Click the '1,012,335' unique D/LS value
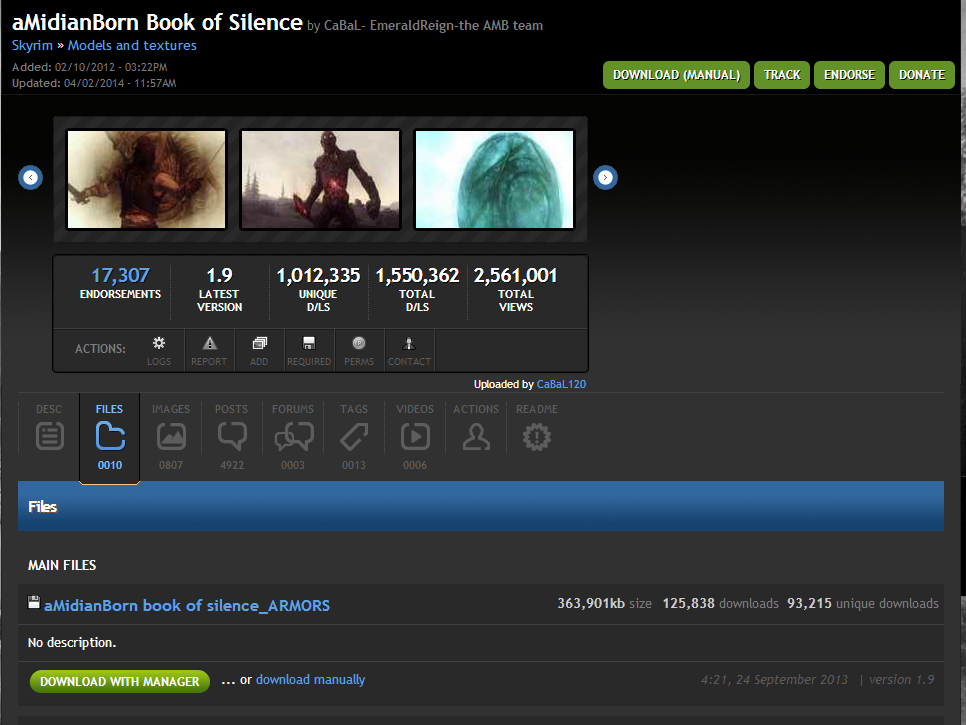Image resolution: width=966 pixels, height=725 pixels. pyautogui.click(x=318, y=275)
